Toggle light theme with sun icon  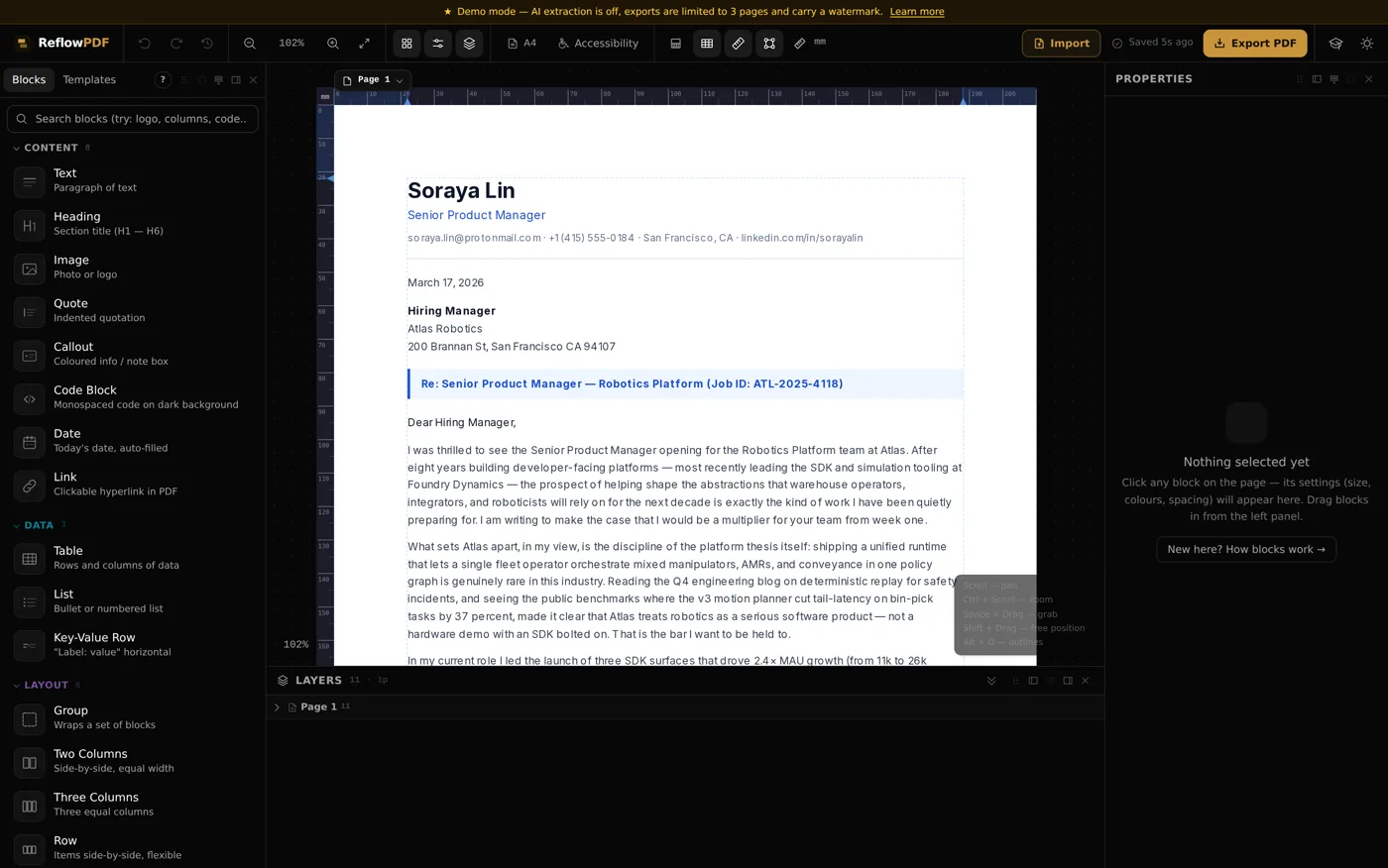[1367, 44]
